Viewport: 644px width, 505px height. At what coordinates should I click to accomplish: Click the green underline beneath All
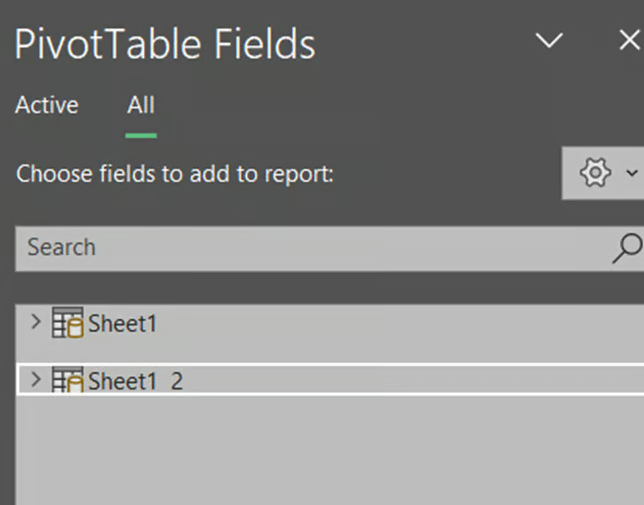pyautogui.click(x=141, y=134)
